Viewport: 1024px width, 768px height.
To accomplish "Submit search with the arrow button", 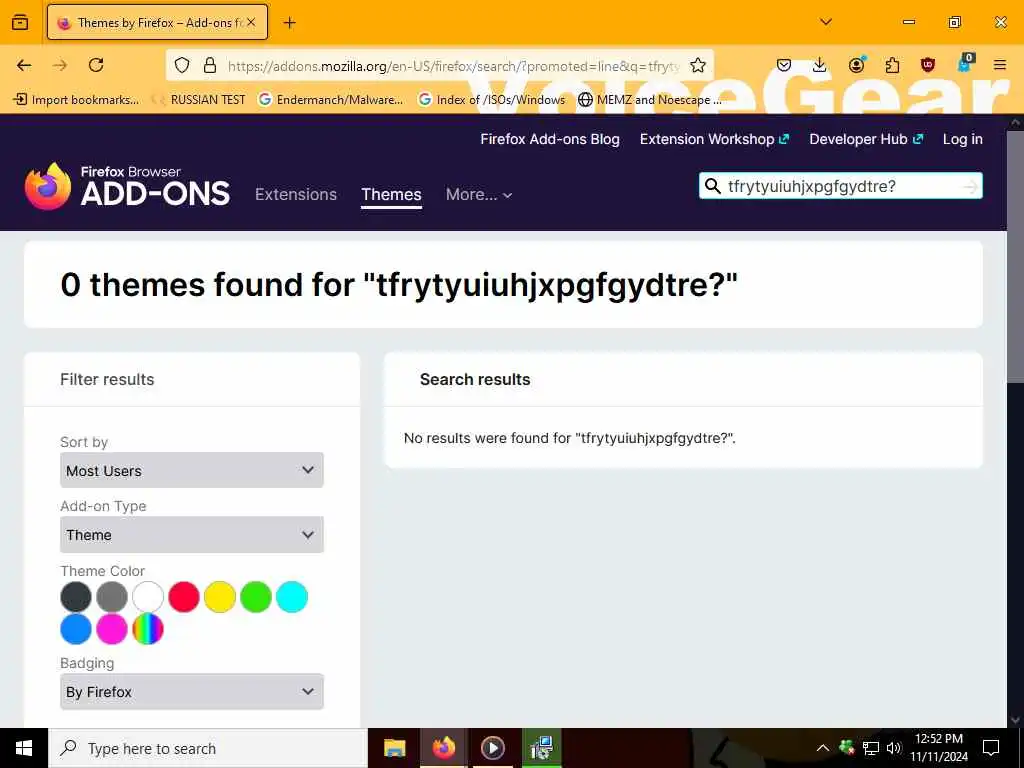I will click(970, 187).
